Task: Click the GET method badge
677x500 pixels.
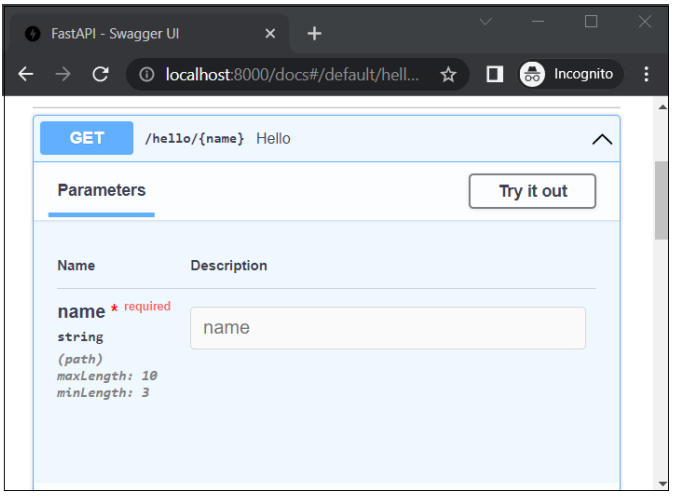Action: [x=86, y=138]
